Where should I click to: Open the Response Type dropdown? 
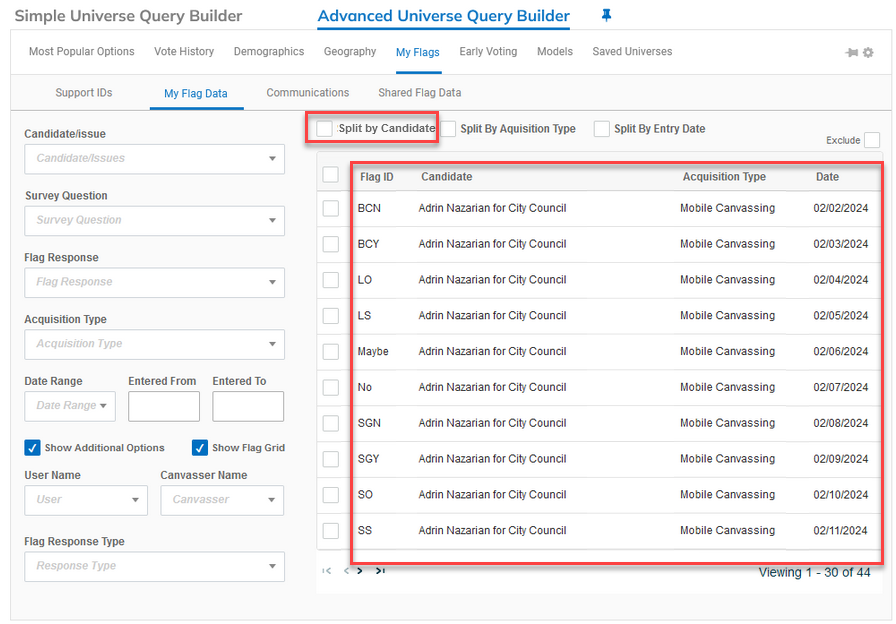click(x=154, y=566)
